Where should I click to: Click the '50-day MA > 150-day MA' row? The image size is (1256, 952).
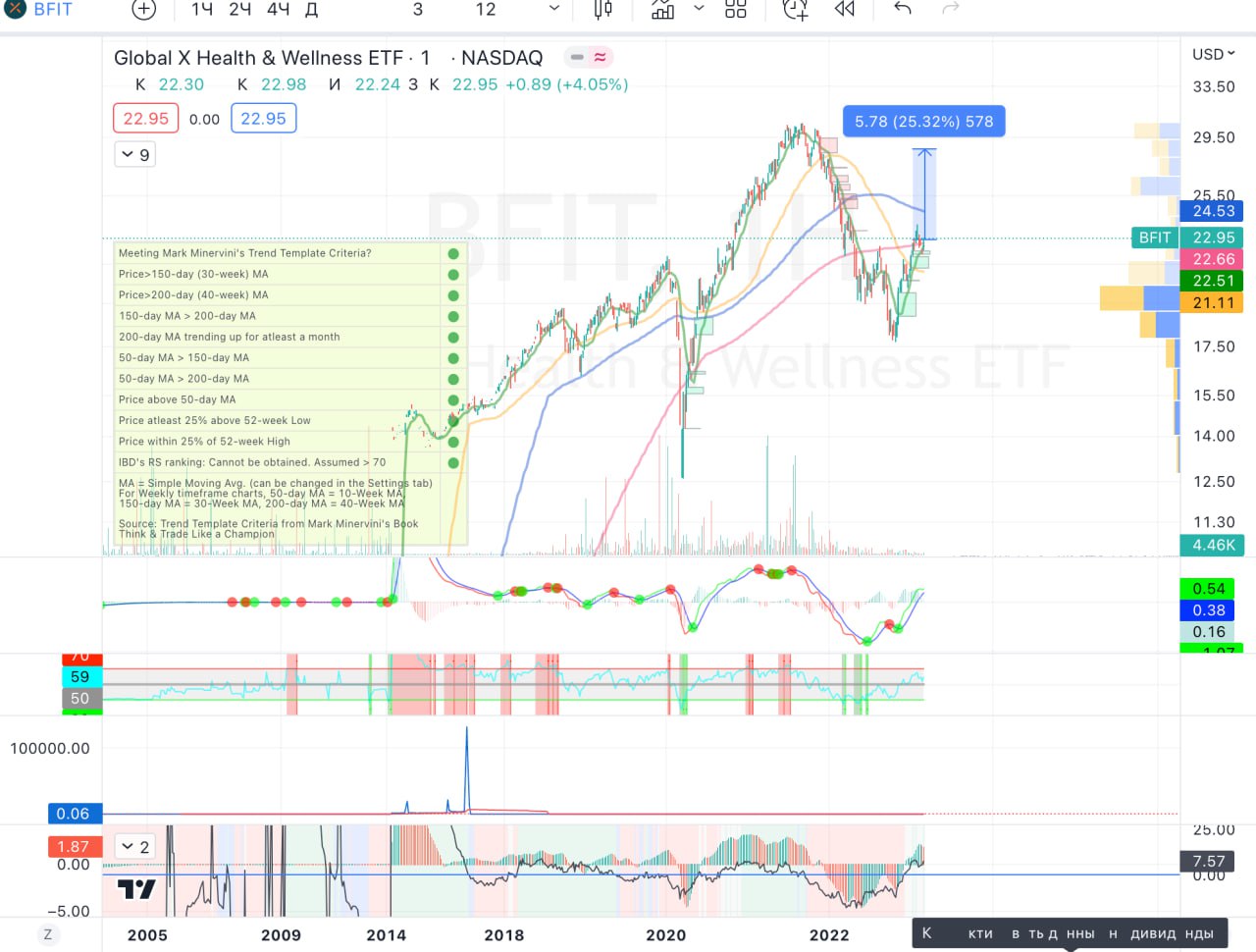290,358
